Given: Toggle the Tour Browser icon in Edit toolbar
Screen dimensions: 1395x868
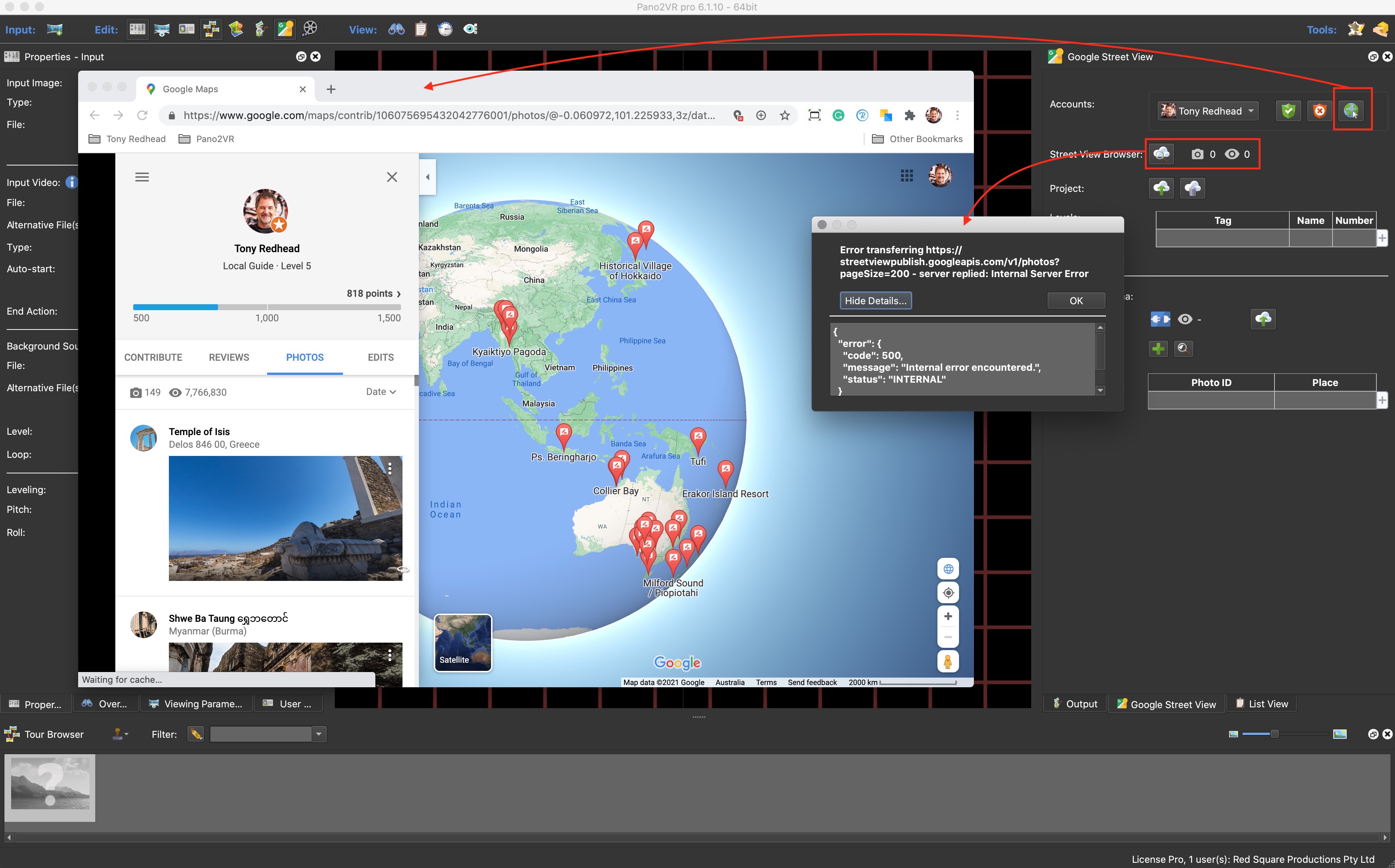Looking at the screenshot, I should (211, 29).
